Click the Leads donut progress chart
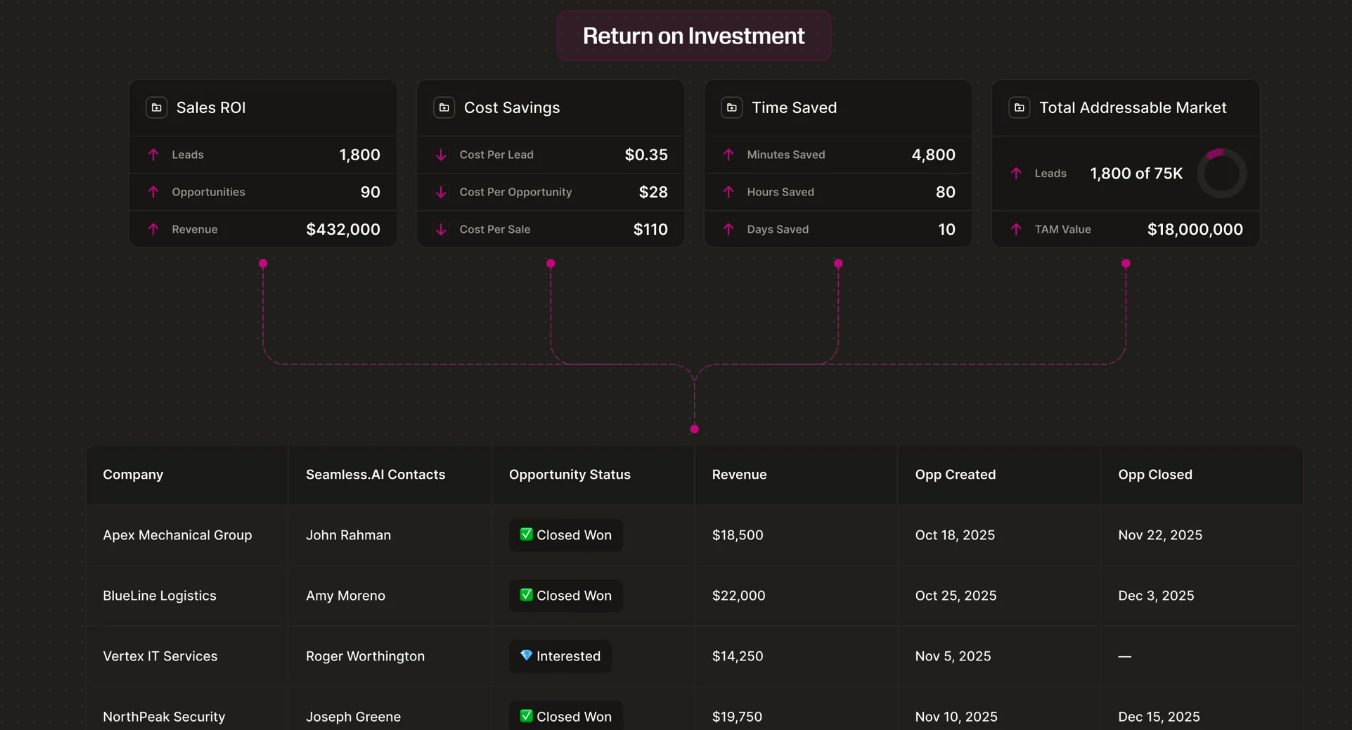Screen dimensions: 1352x730 1221,173
